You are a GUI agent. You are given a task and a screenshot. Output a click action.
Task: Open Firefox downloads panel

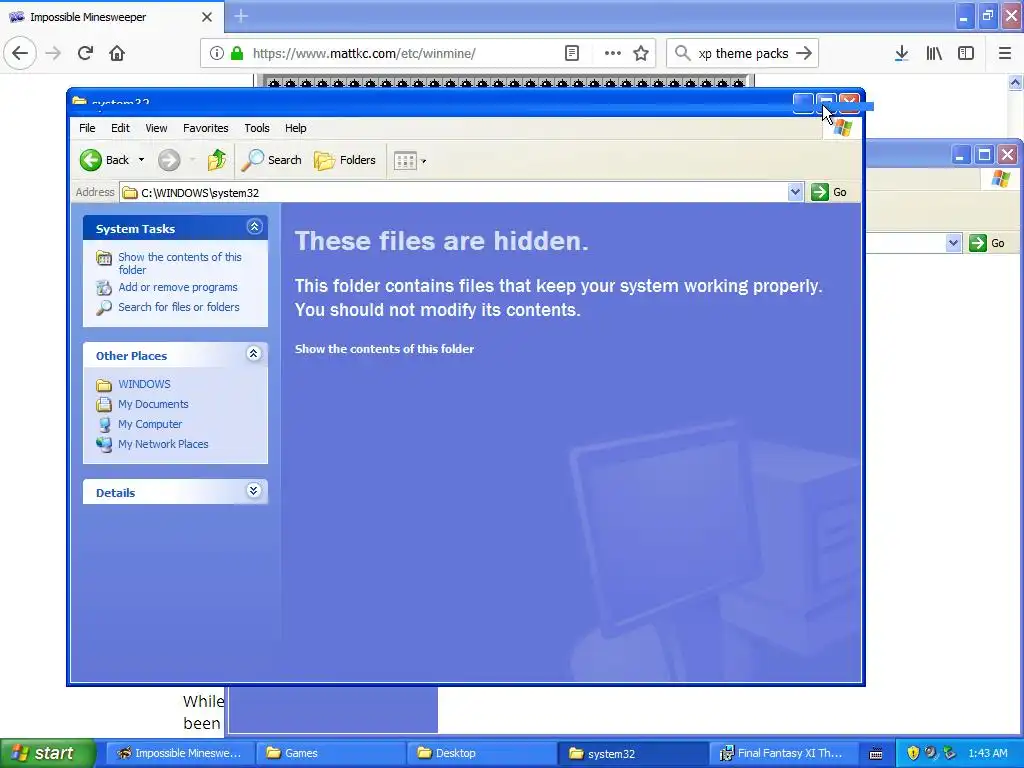tap(902, 53)
